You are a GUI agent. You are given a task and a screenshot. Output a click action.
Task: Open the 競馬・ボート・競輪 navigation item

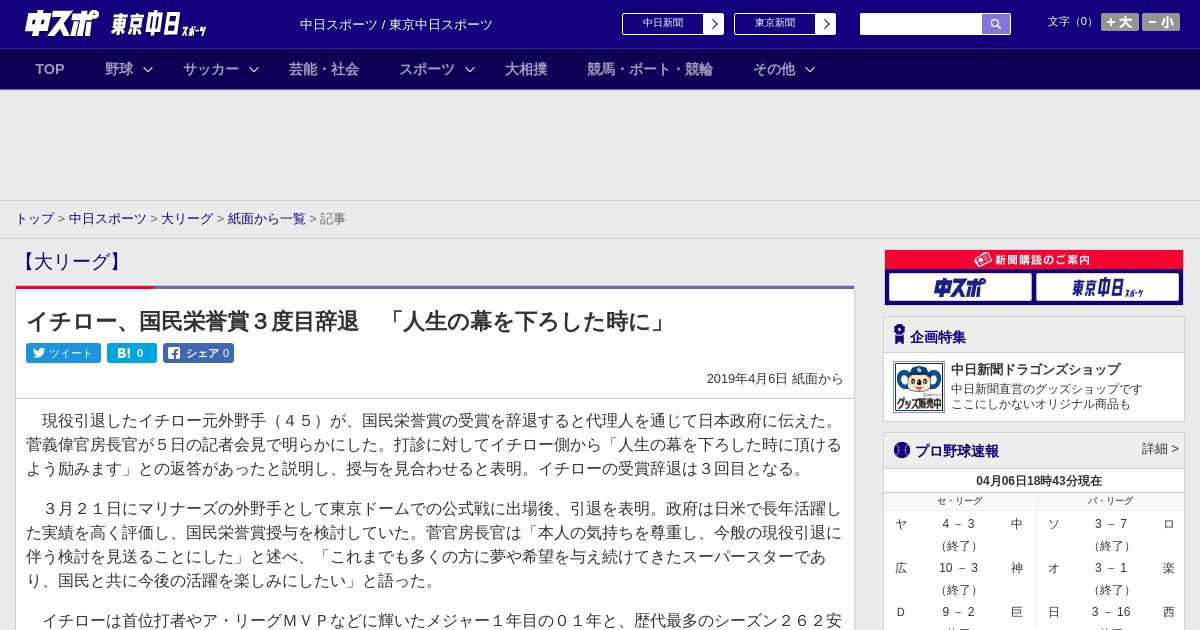pyautogui.click(x=650, y=69)
